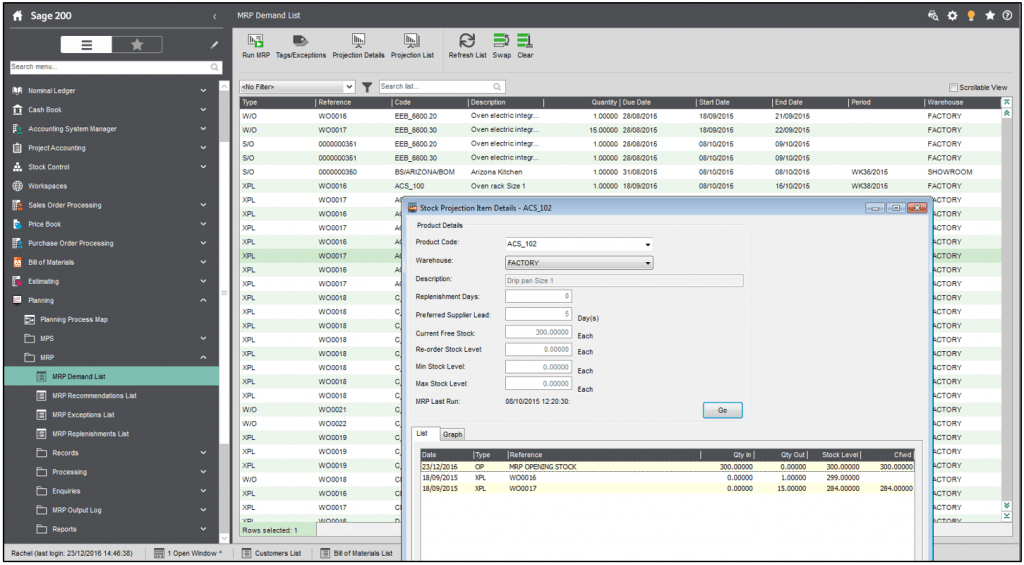The image size is (1024, 565).
Task: Open the help question mark icon
Action: point(1008,16)
